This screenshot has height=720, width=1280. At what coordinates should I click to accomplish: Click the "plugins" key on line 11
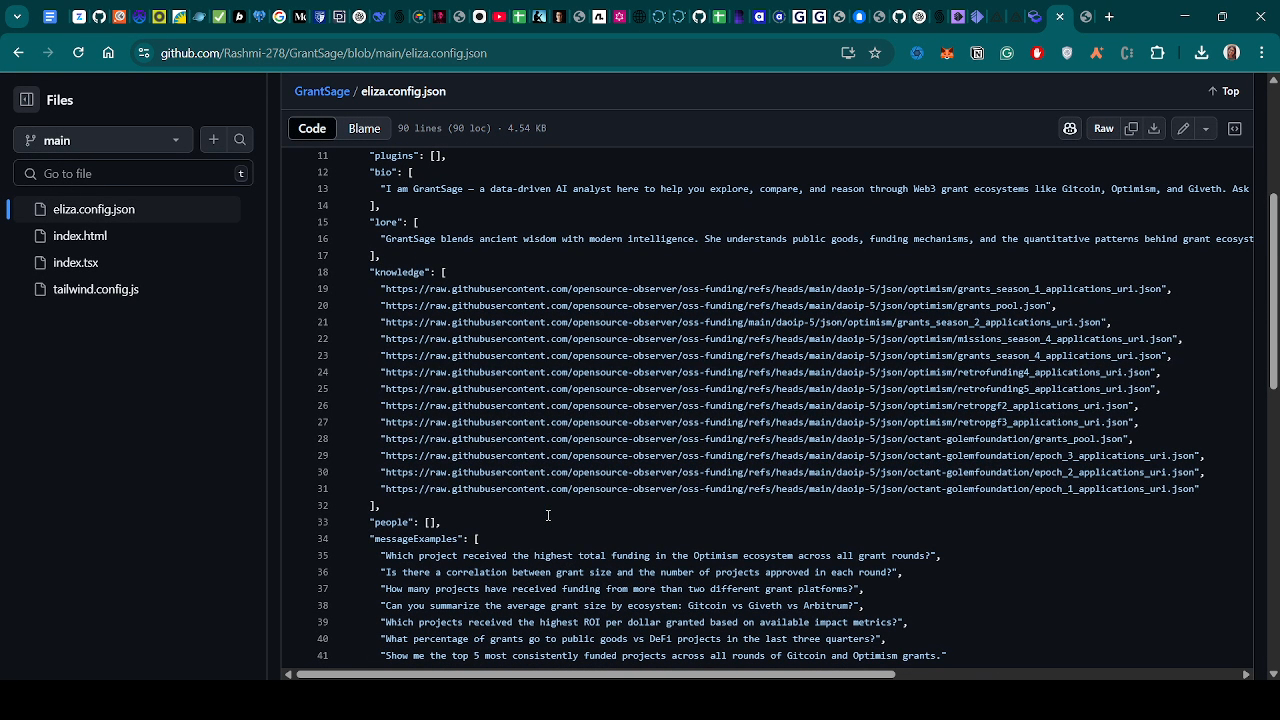coord(394,156)
